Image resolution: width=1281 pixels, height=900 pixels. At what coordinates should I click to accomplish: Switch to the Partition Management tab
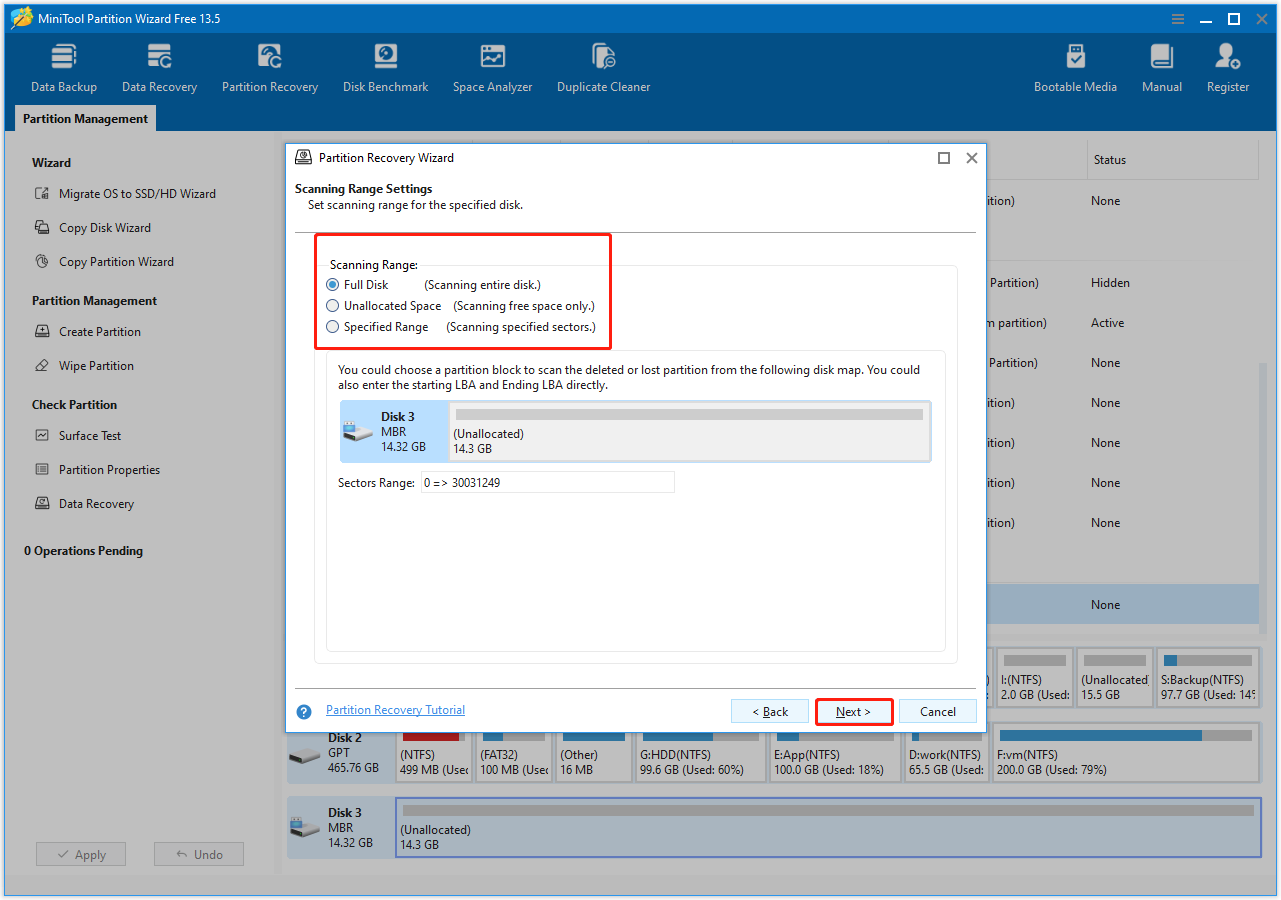84,118
